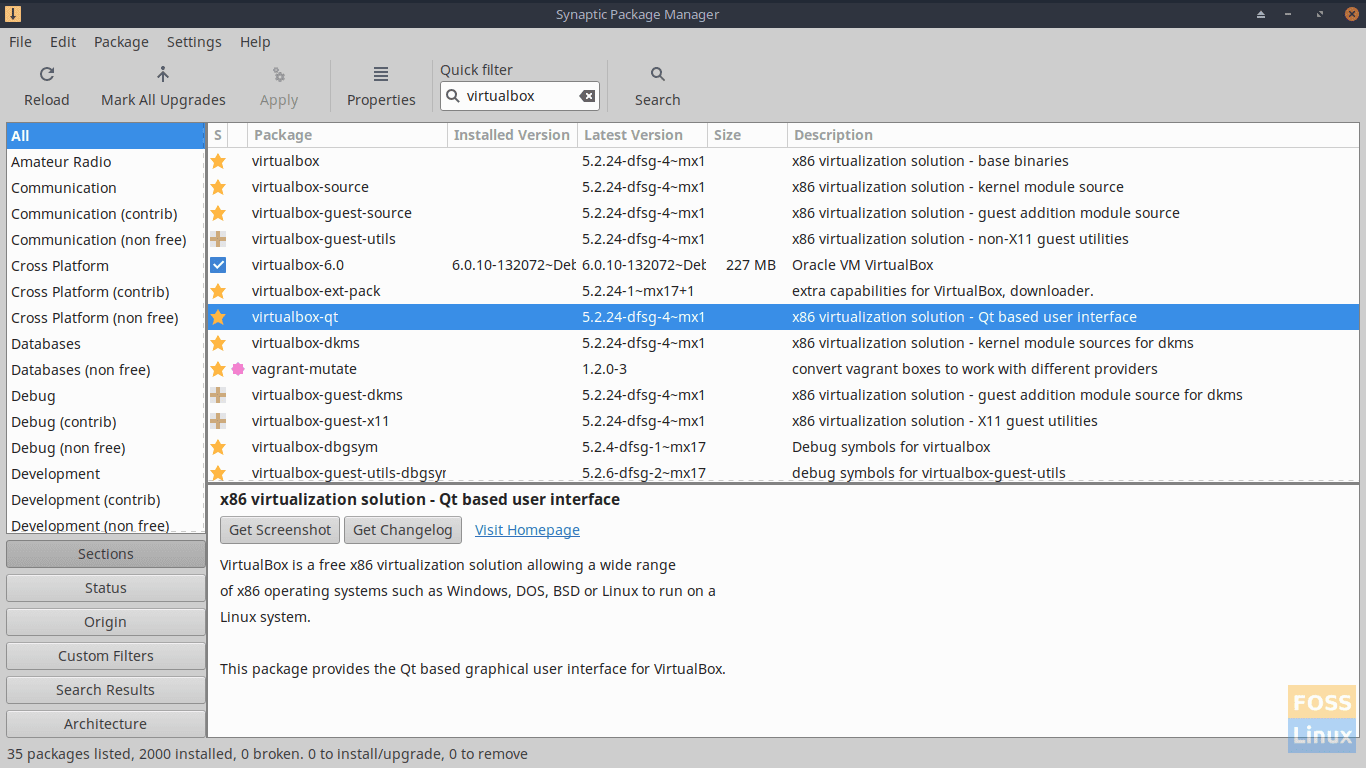Select the Development section
Screen dimensions: 1366x768
(x=105, y=474)
